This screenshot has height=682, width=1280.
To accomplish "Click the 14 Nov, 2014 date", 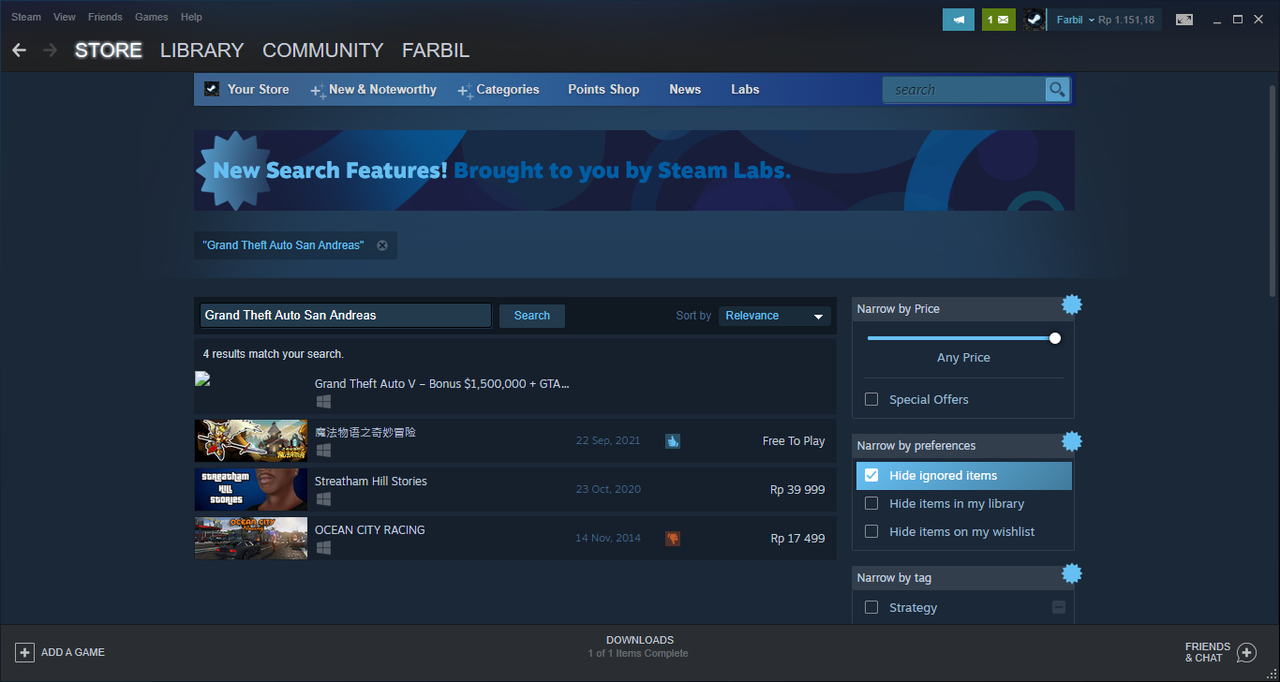I will [608, 538].
